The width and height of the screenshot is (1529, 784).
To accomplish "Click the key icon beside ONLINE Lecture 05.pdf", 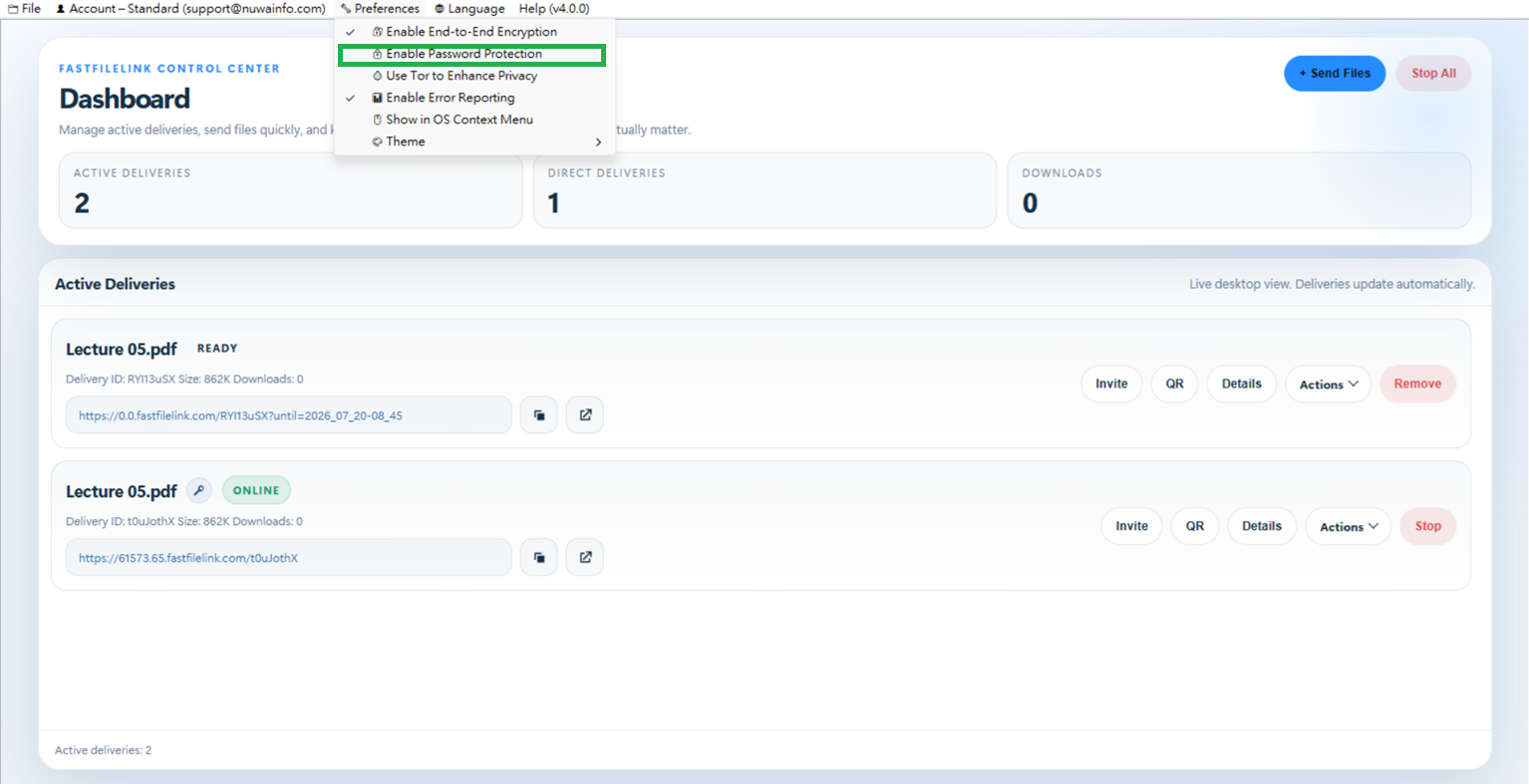I will pyautogui.click(x=199, y=490).
